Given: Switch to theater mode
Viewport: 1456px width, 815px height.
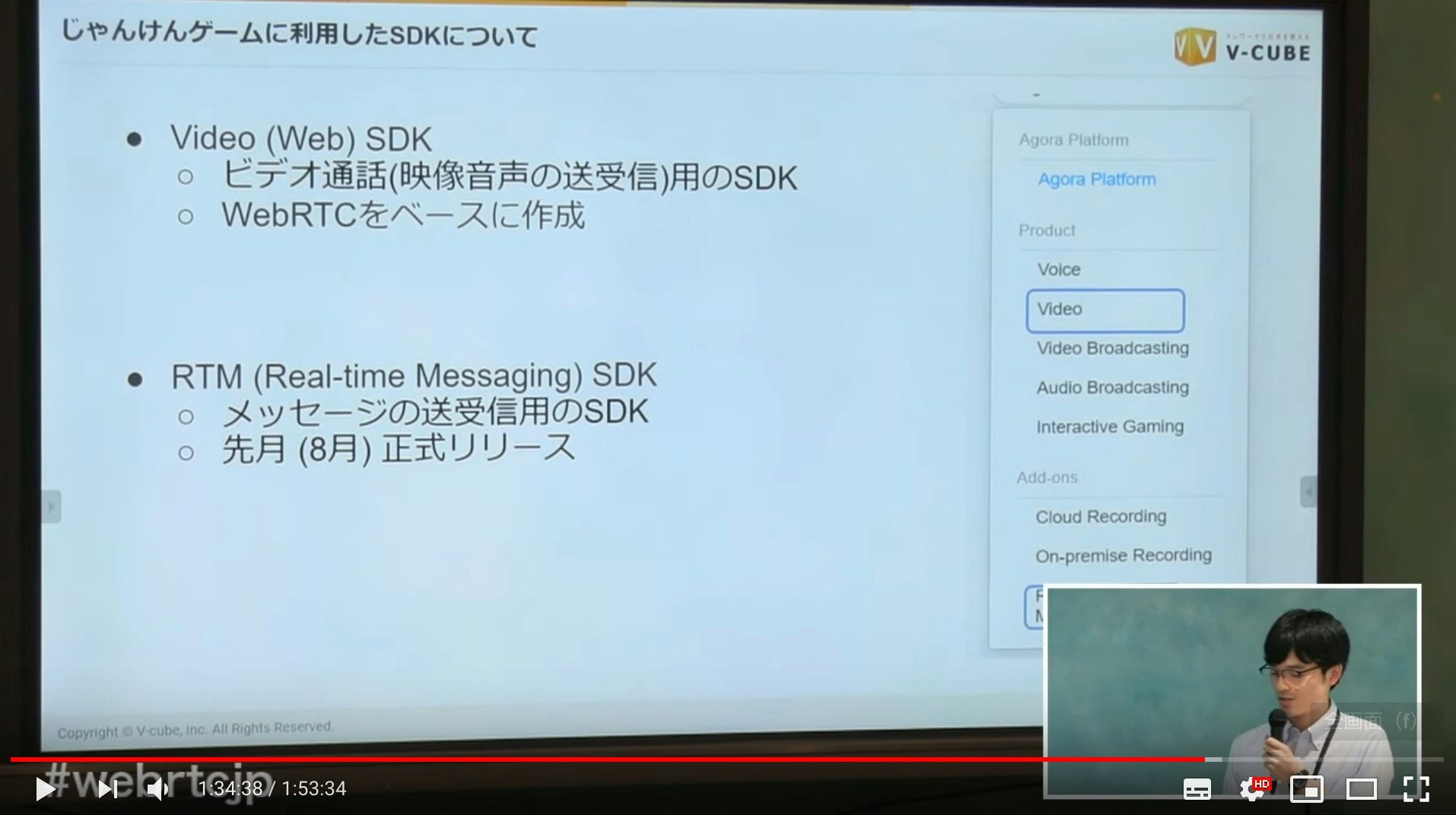Looking at the screenshot, I should 1360,790.
